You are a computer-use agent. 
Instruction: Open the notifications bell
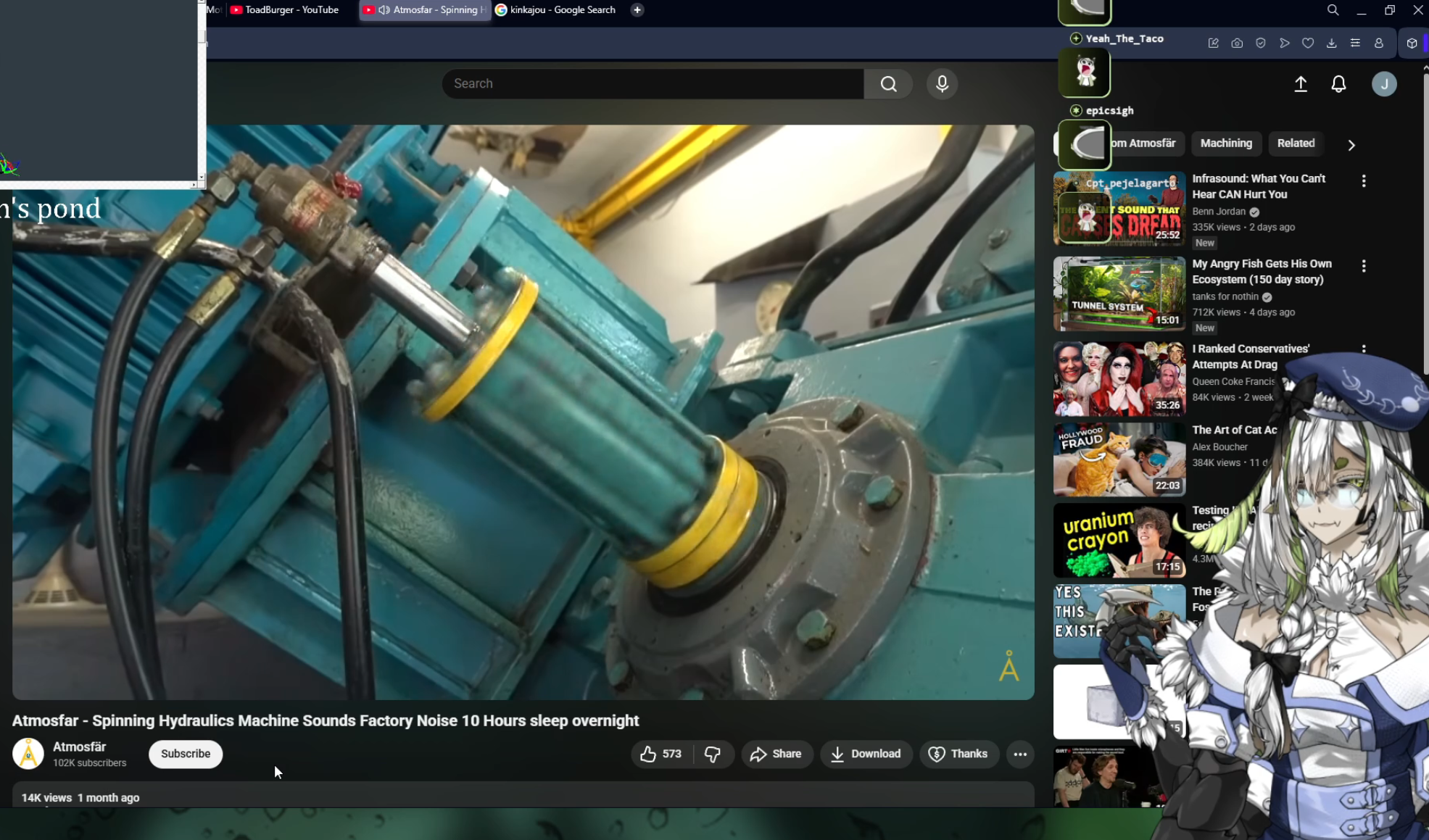pos(1338,84)
